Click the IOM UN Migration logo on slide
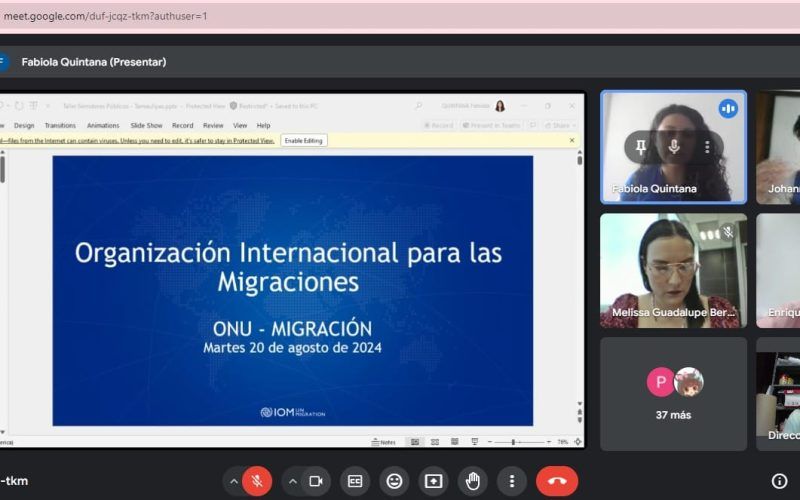 [293, 412]
